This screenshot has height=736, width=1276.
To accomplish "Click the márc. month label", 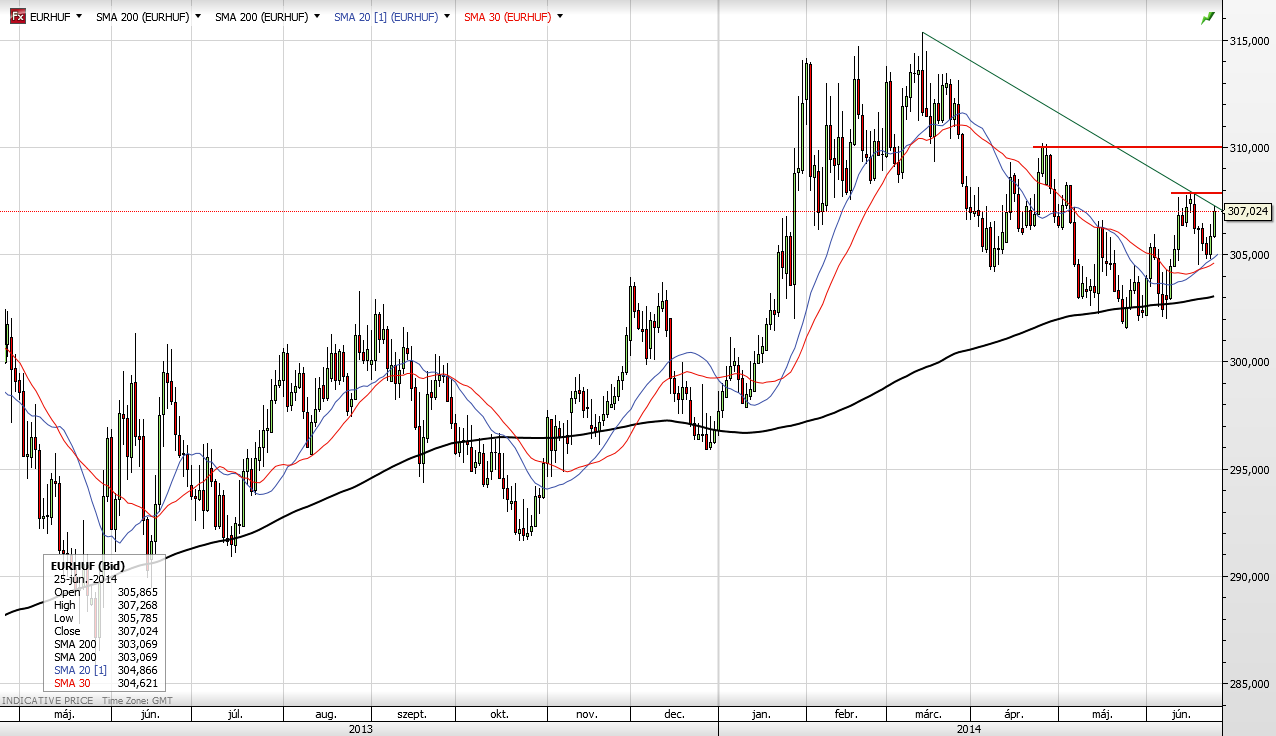I will [x=928, y=715].
